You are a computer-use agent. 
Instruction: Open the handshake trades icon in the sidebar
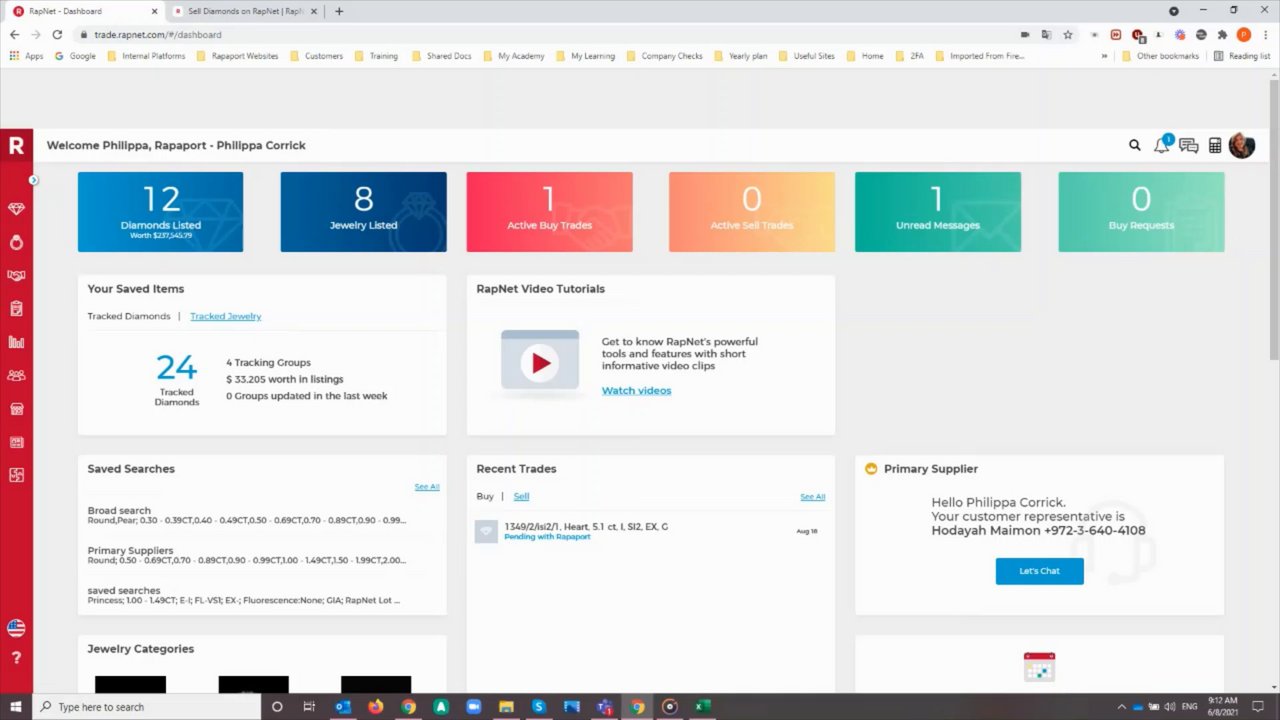(16, 275)
